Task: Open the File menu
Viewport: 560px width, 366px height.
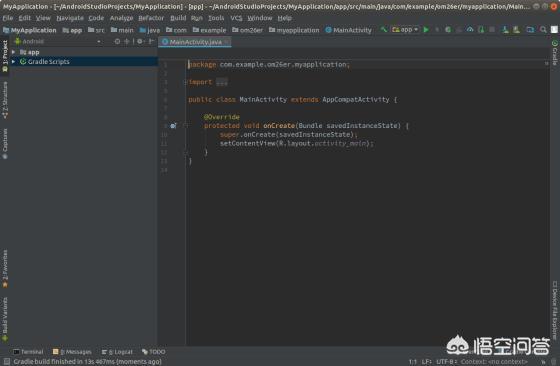Action: pyautogui.click(x=8, y=18)
